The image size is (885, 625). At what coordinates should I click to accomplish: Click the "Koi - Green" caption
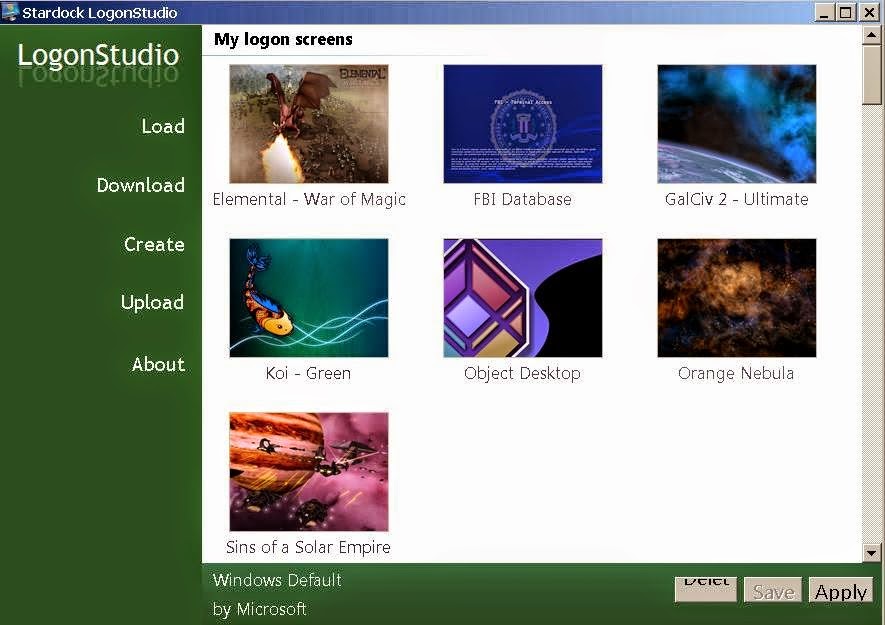point(308,373)
